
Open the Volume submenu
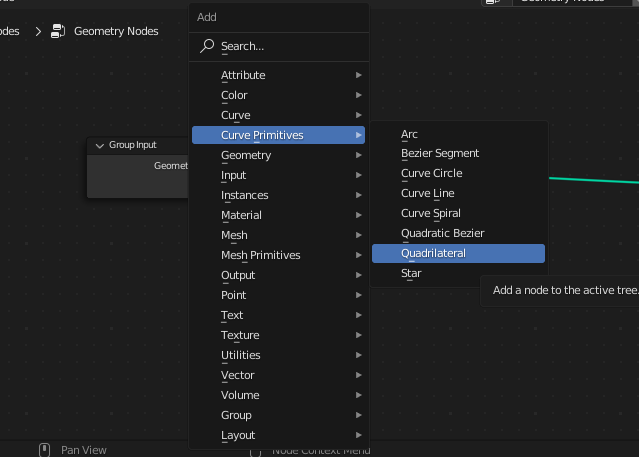pyautogui.click(x=279, y=395)
